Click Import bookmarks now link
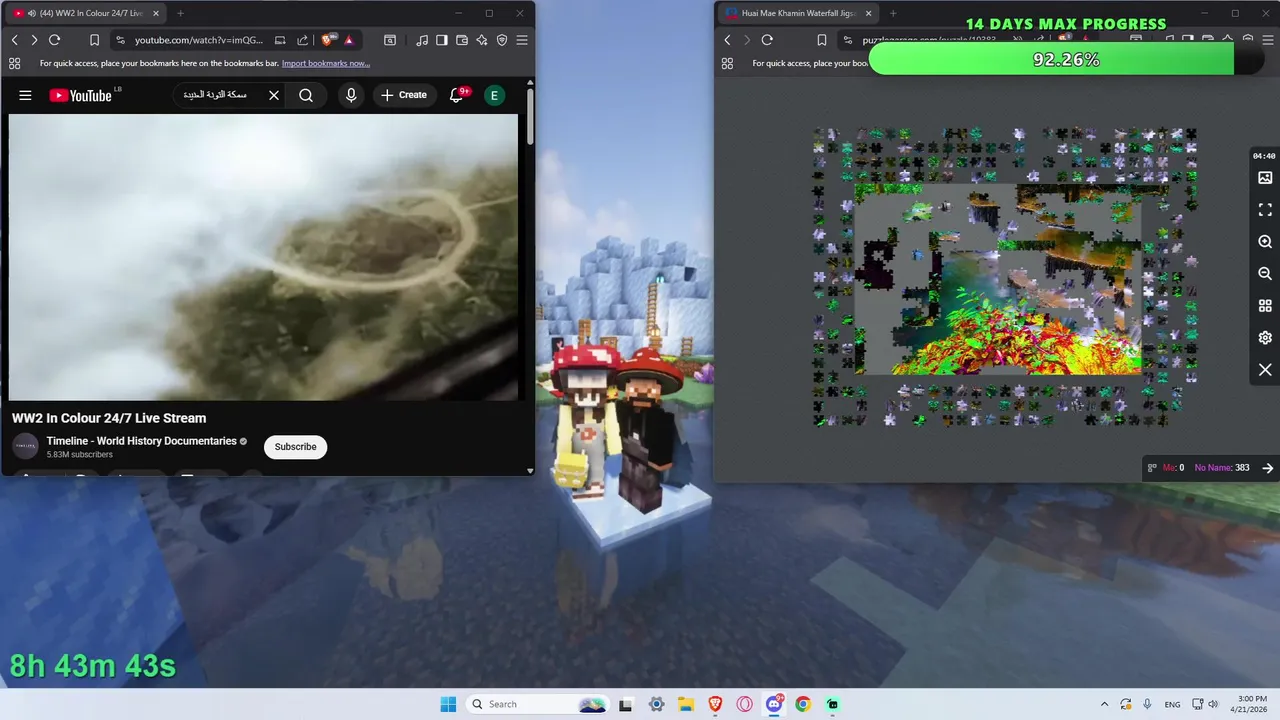The image size is (1280, 720). tap(326, 63)
